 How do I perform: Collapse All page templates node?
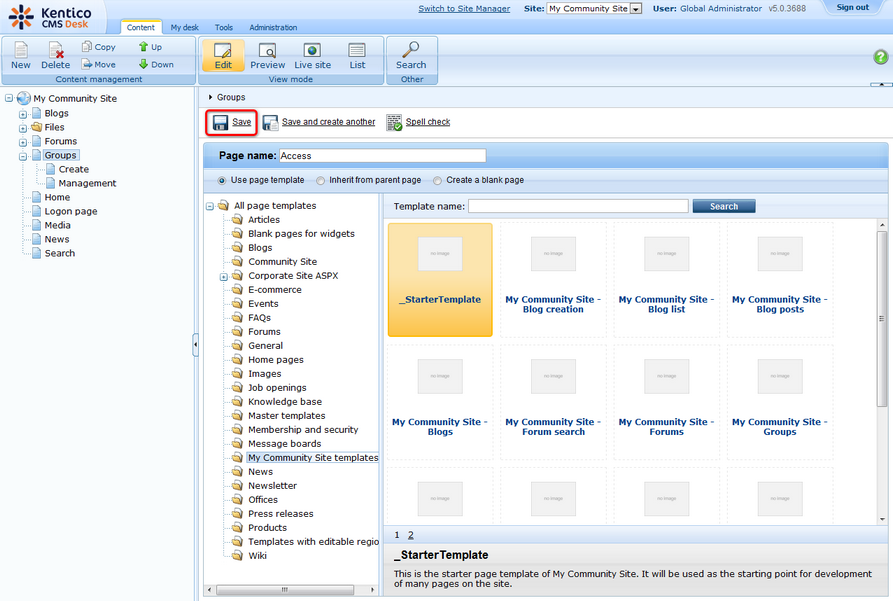tap(210, 206)
